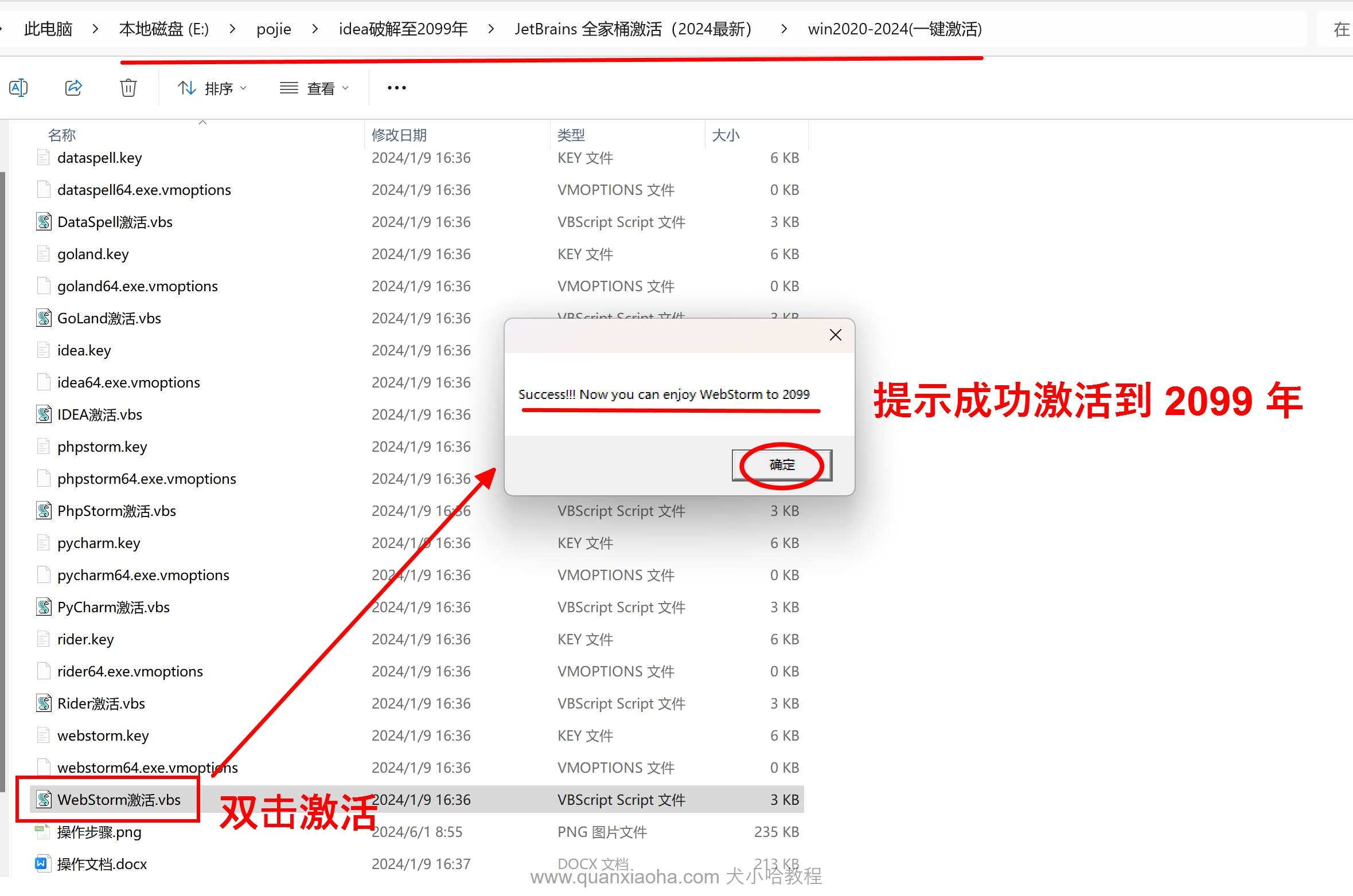Screen dimensions: 1353x896
Task: Go to 此电脑 in the address bar
Action: (x=48, y=29)
